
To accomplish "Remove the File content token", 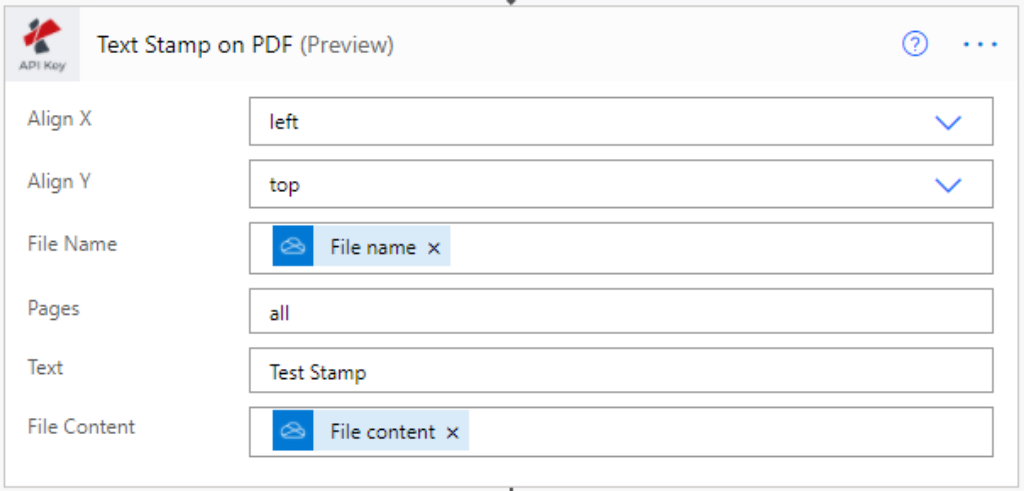I will (x=452, y=432).
